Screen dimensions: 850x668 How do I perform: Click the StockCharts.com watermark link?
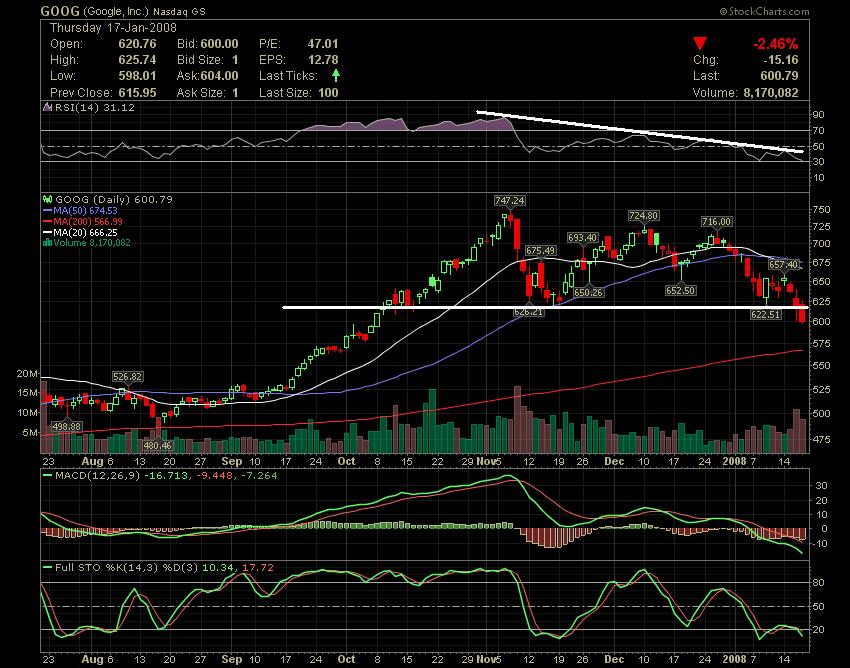[764, 11]
